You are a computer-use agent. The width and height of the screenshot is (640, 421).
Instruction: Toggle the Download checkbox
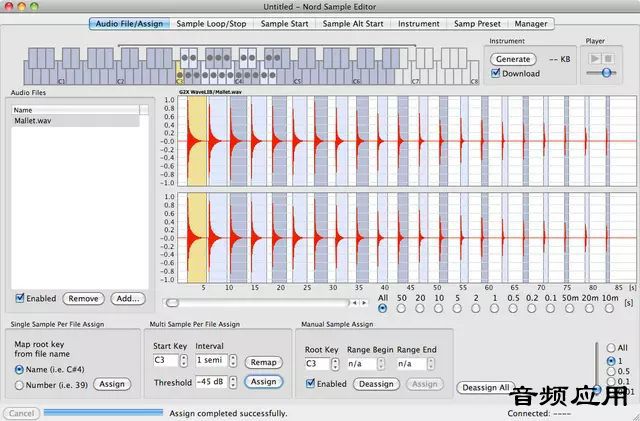pyautogui.click(x=496, y=73)
